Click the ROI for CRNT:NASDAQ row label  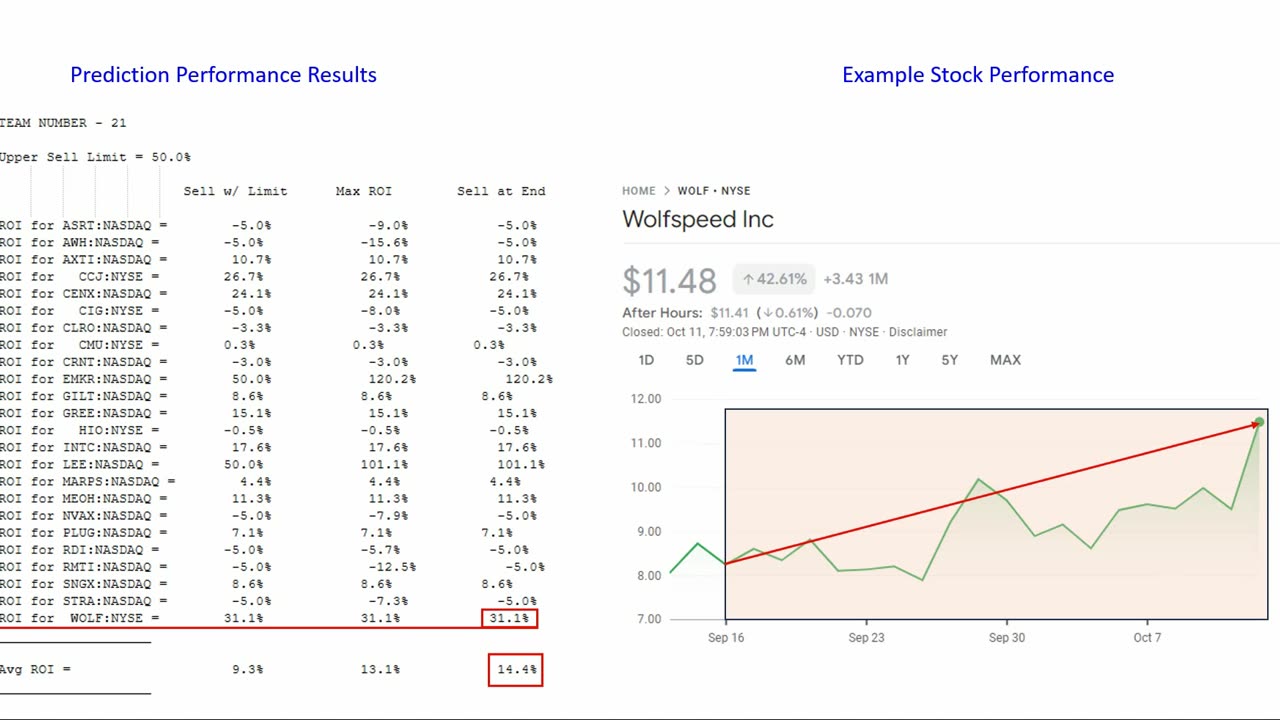click(84, 362)
